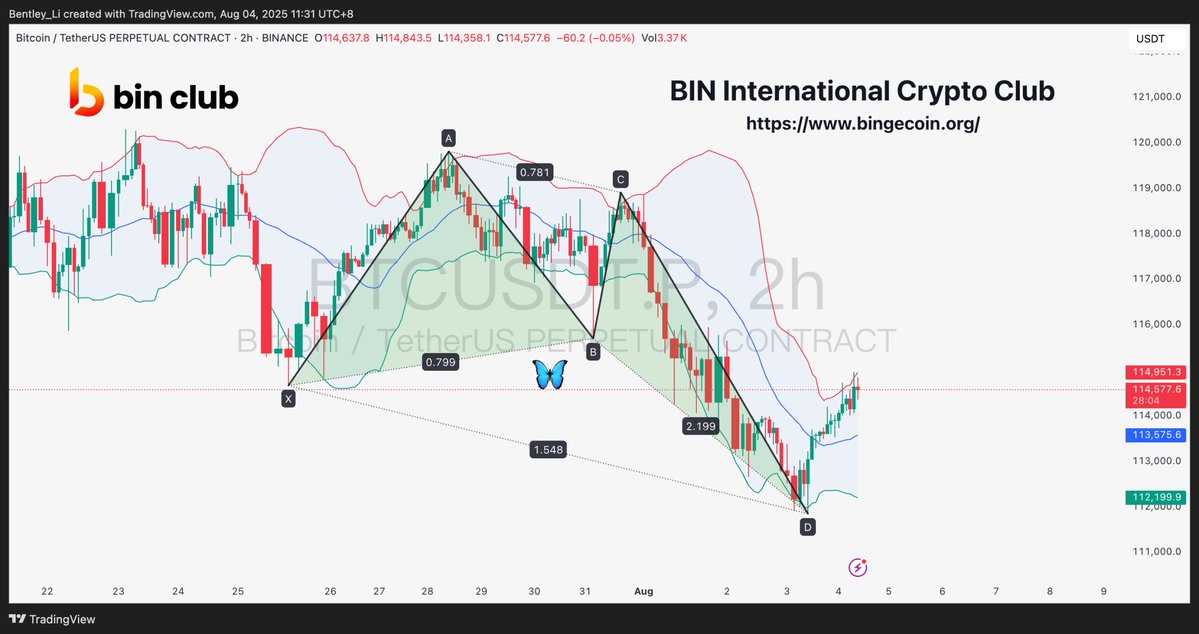Click the 118,000.0 price axis label

coord(1155,233)
